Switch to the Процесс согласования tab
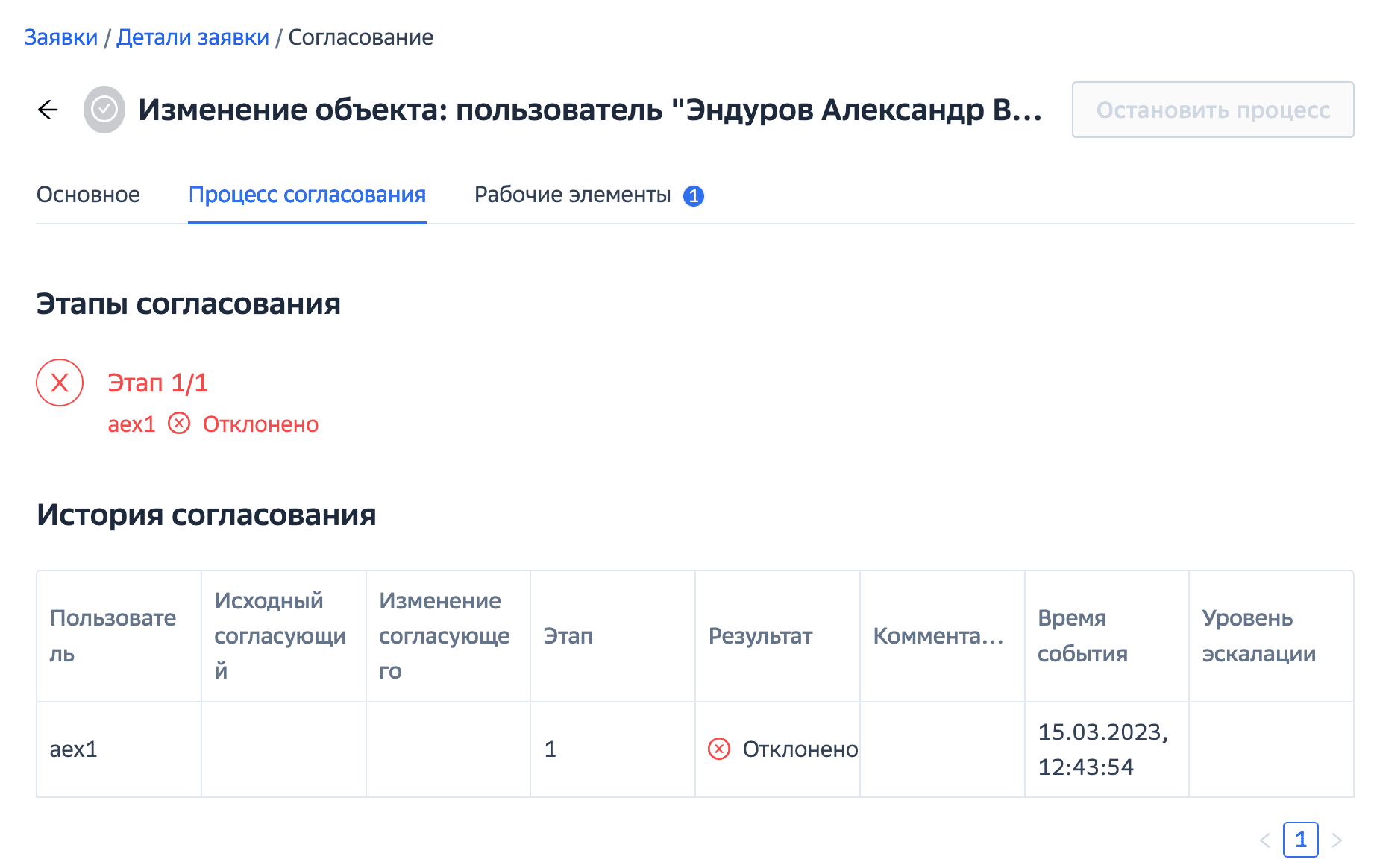This screenshot has width=1377, height=868. 307,195
